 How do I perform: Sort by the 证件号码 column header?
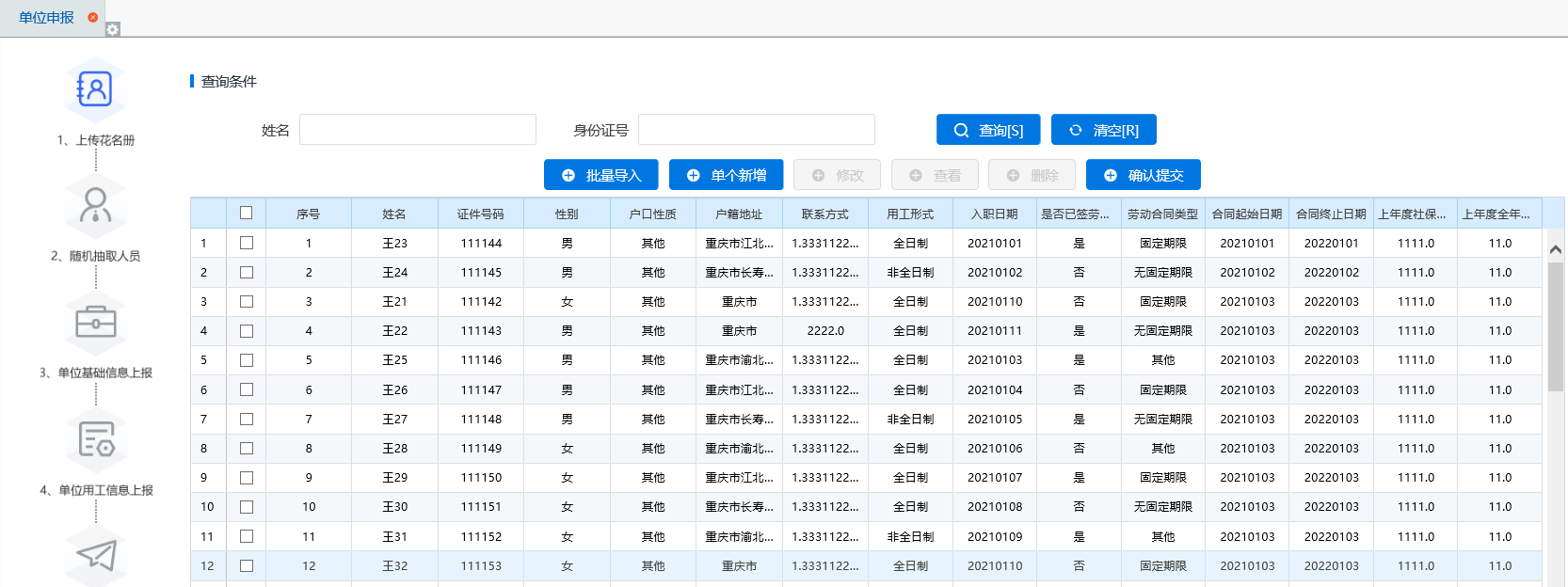[481, 214]
